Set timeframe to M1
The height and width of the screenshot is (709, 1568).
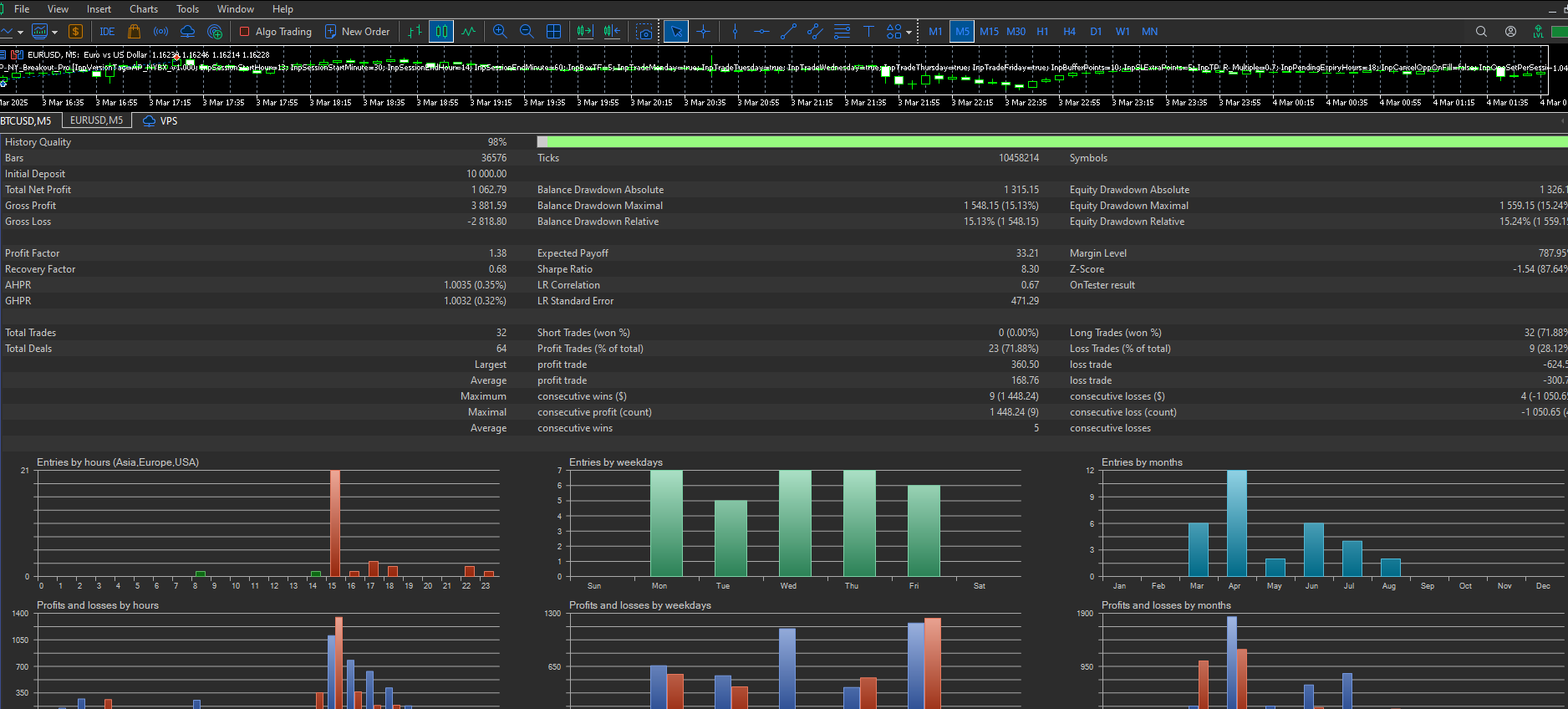point(935,32)
